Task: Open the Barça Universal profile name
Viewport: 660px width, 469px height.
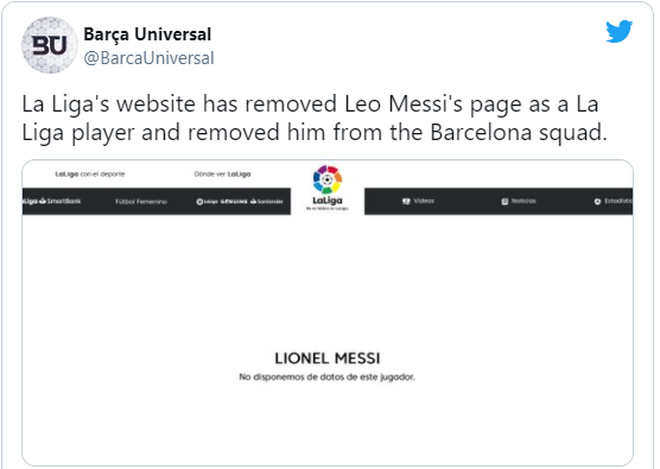Action: tap(147, 34)
